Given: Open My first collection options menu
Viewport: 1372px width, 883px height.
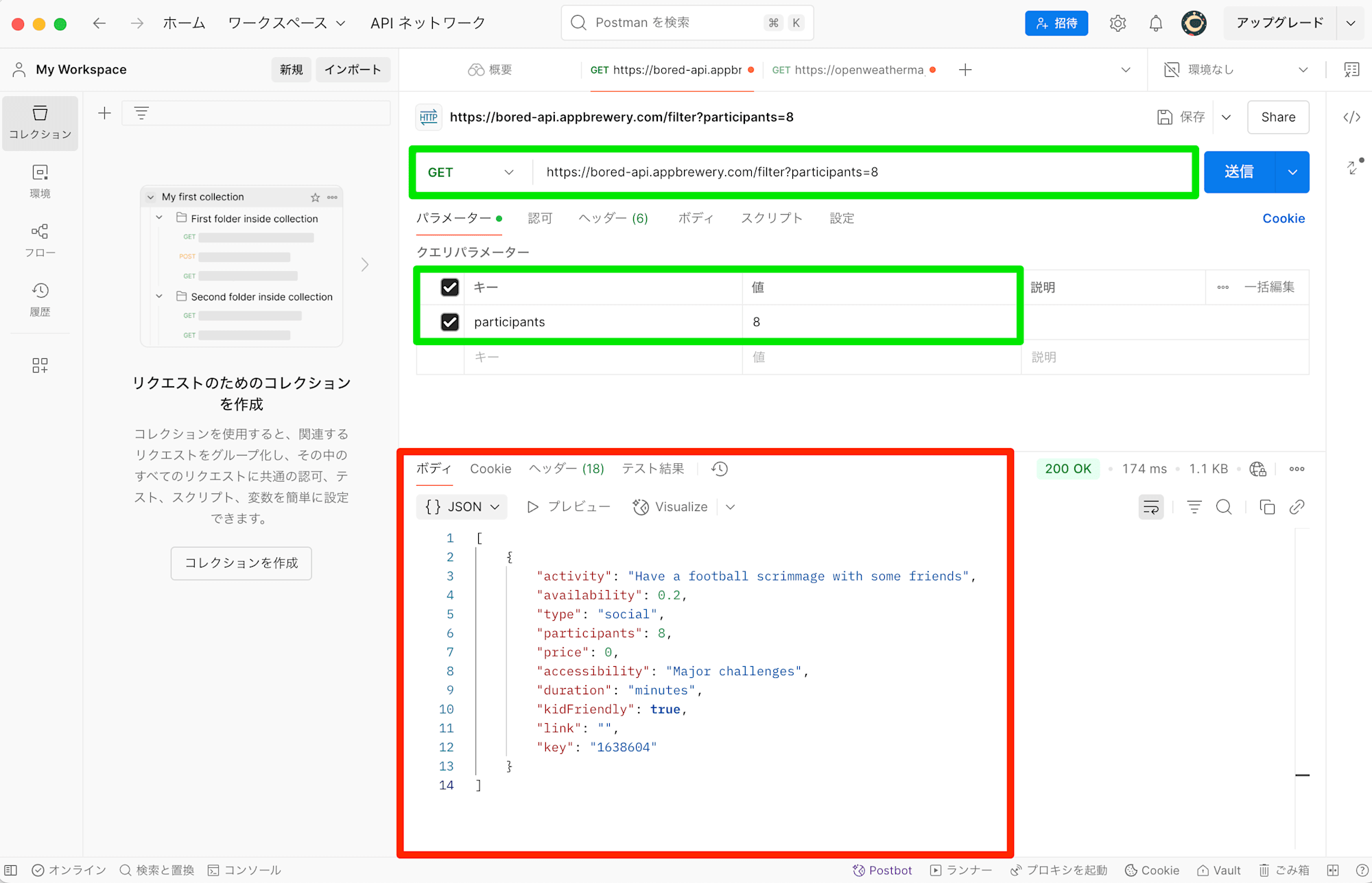Looking at the screenshot, I should pos(333,198).
